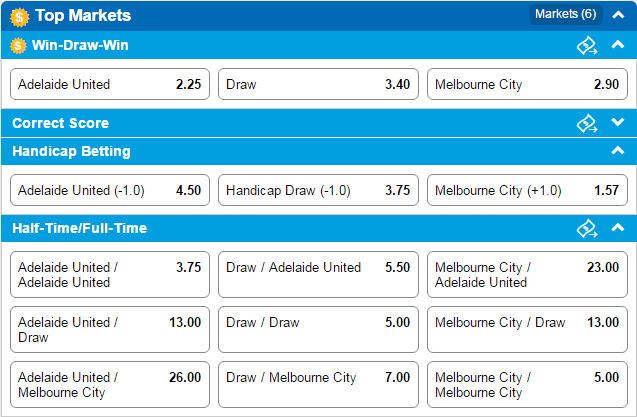
Task: Open the cash-out tag icon in the Half-Time/Full-Time header
Action: [x=587, y=228]
